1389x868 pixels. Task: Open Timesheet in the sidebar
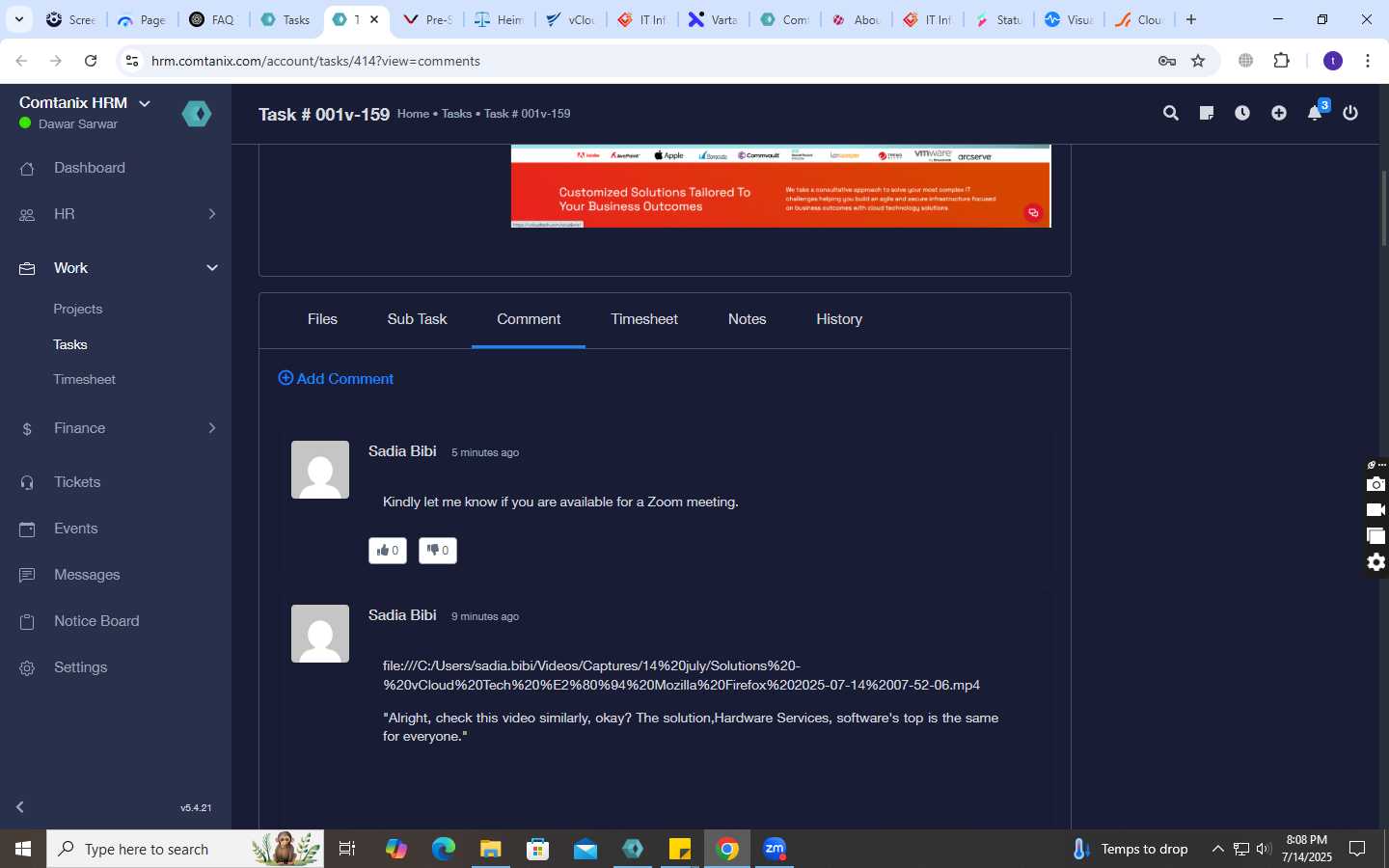(85, 380)
